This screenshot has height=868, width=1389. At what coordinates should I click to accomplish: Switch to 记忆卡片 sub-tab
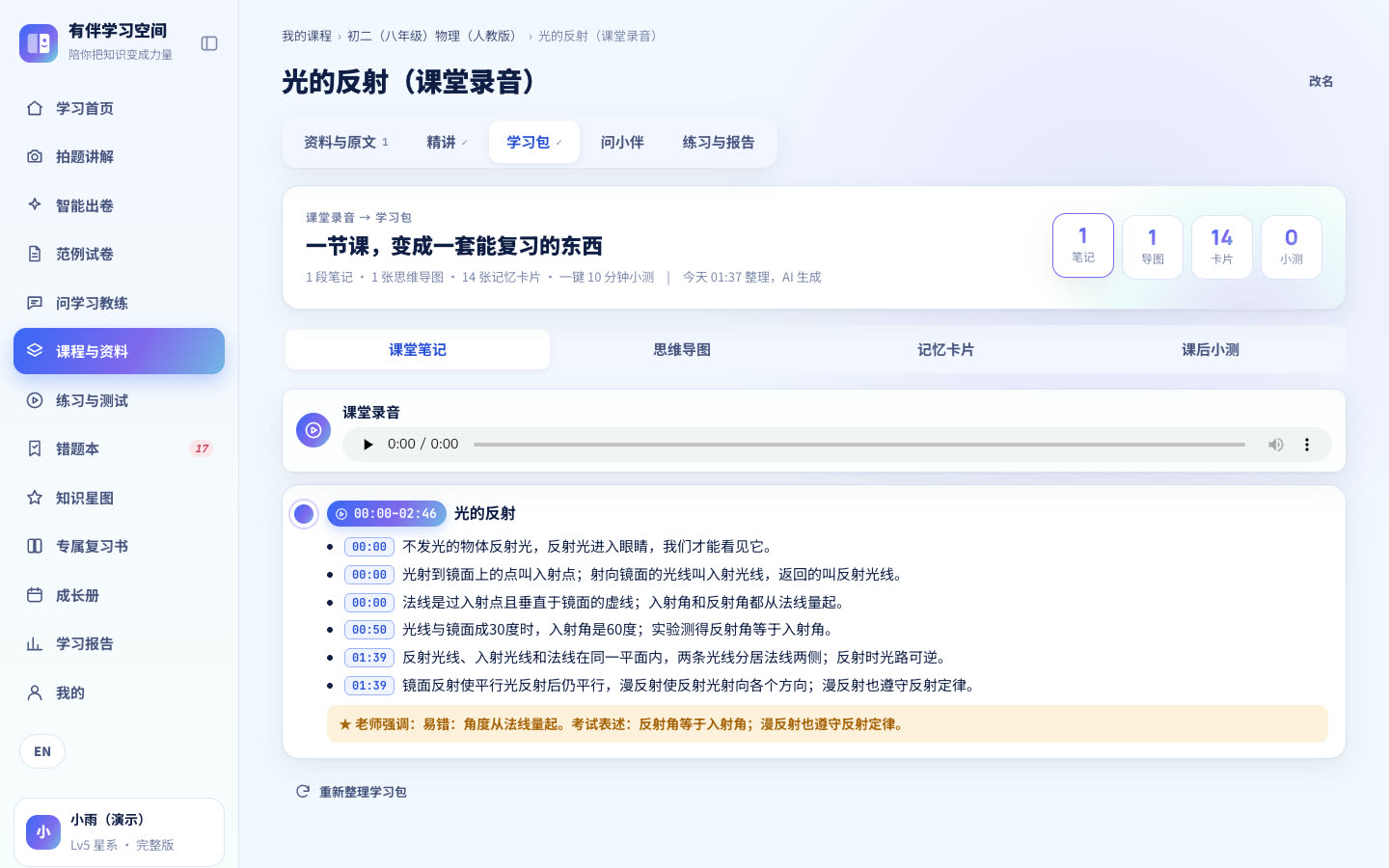946,349
